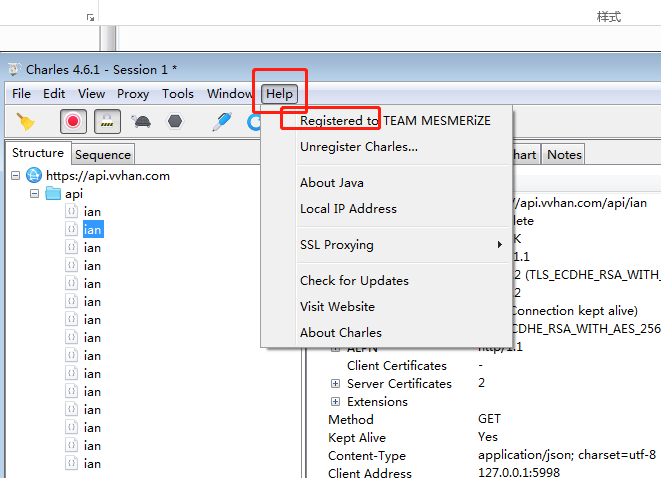
Task: Click the Client Certificates row
Action: pyautogui.click(x=397, y=365)
